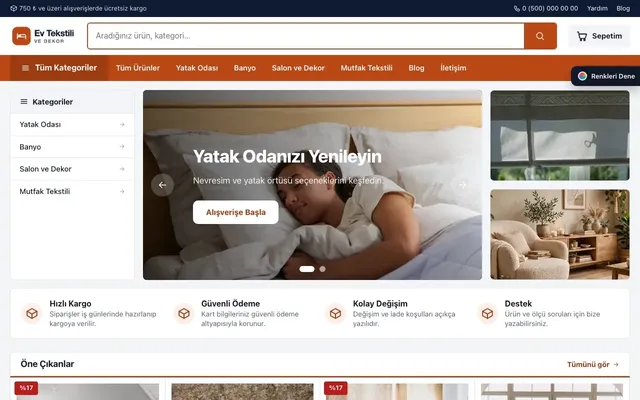Click the Ev Tekstili logo icon
640x400 pixels.
point(21,36)
